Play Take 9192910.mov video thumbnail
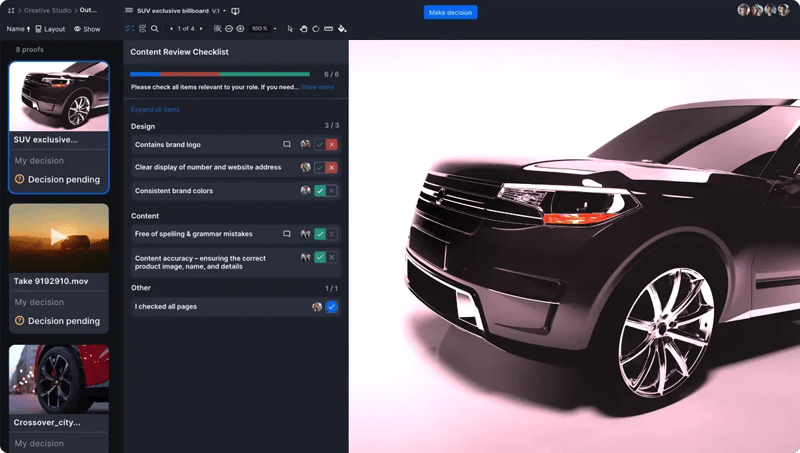800x453 pixels. pyautogui.click(x=59, y=238)
